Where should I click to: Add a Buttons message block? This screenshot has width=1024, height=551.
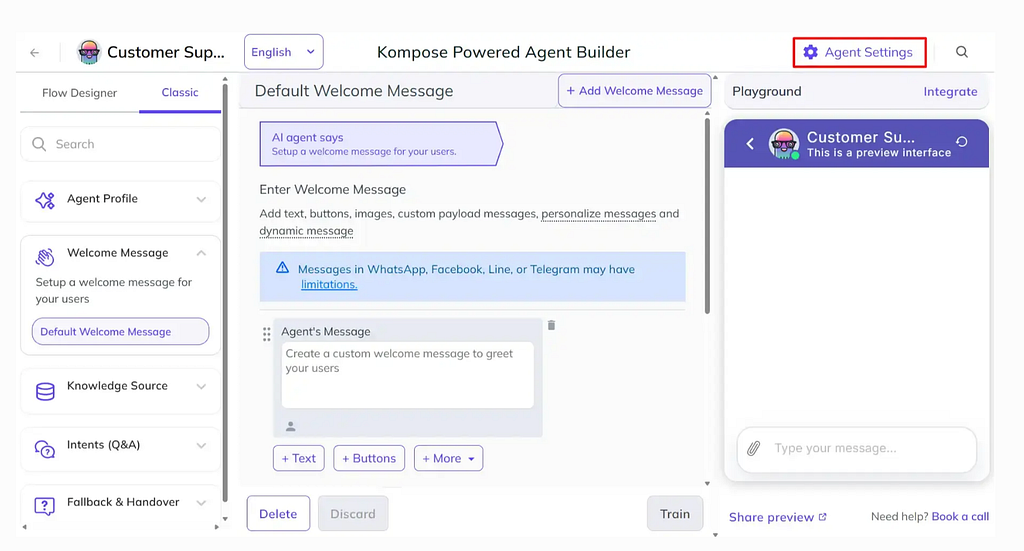pos(369,458)
